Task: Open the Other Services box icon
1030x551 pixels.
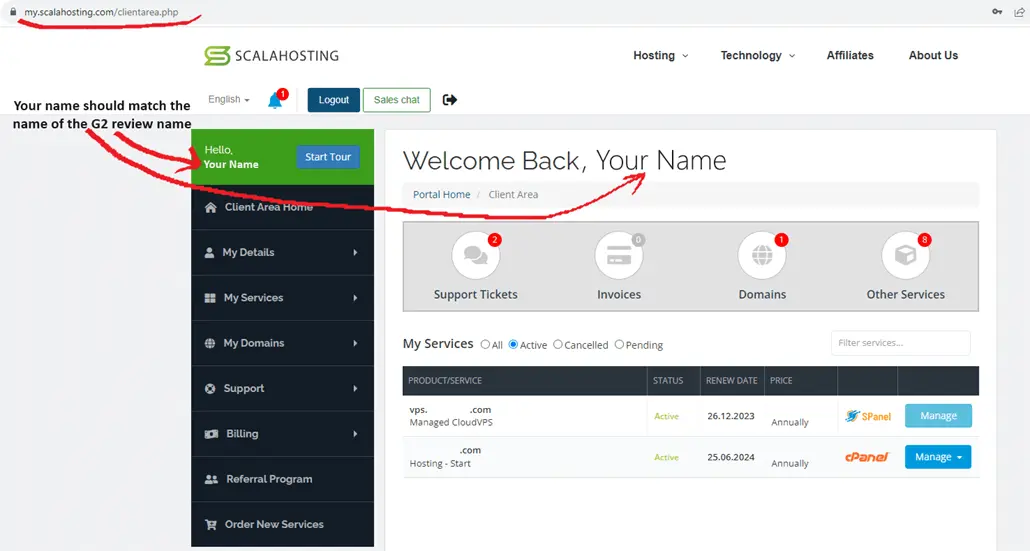Action: 905,255
